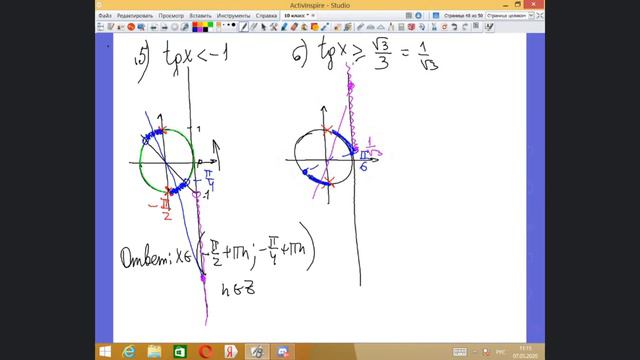This screenshot has height=360, width=640.
Task: Select the Shape tool
Action: coord(315,27)
